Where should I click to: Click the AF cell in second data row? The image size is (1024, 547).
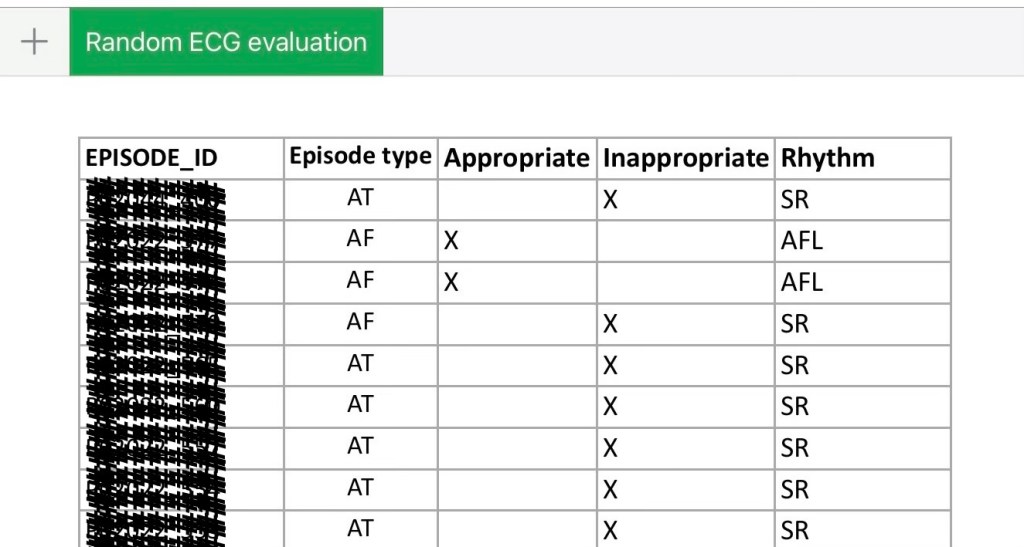coord(360,241)
